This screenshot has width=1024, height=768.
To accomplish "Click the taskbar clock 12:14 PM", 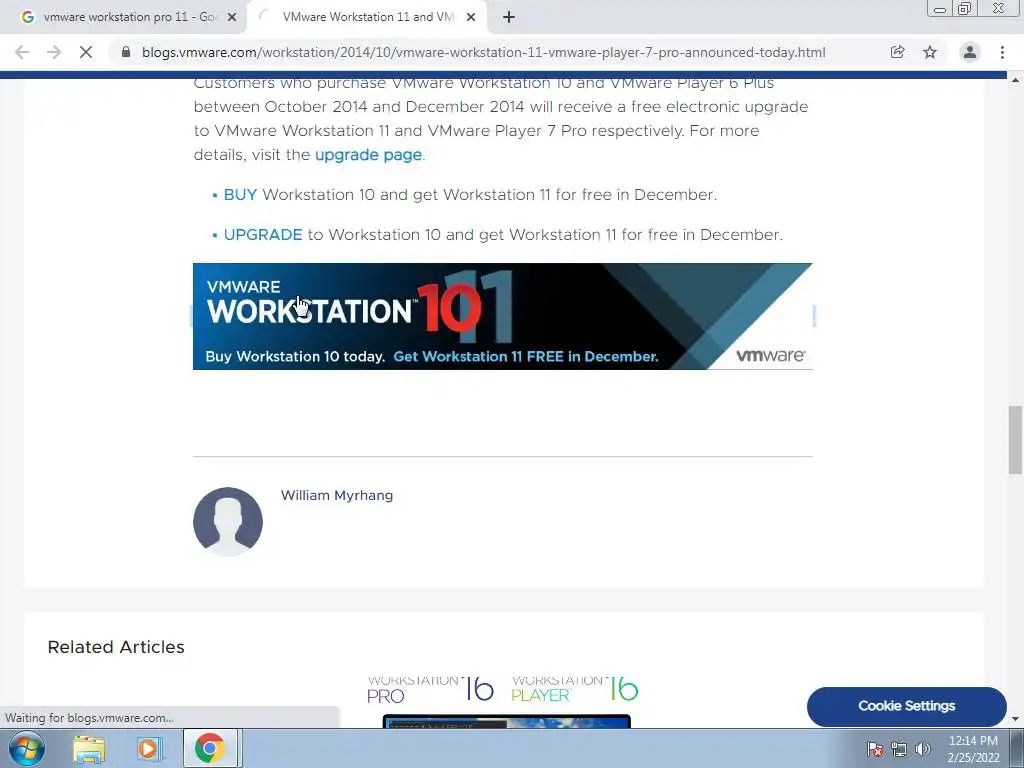I will tap(973, 741).
